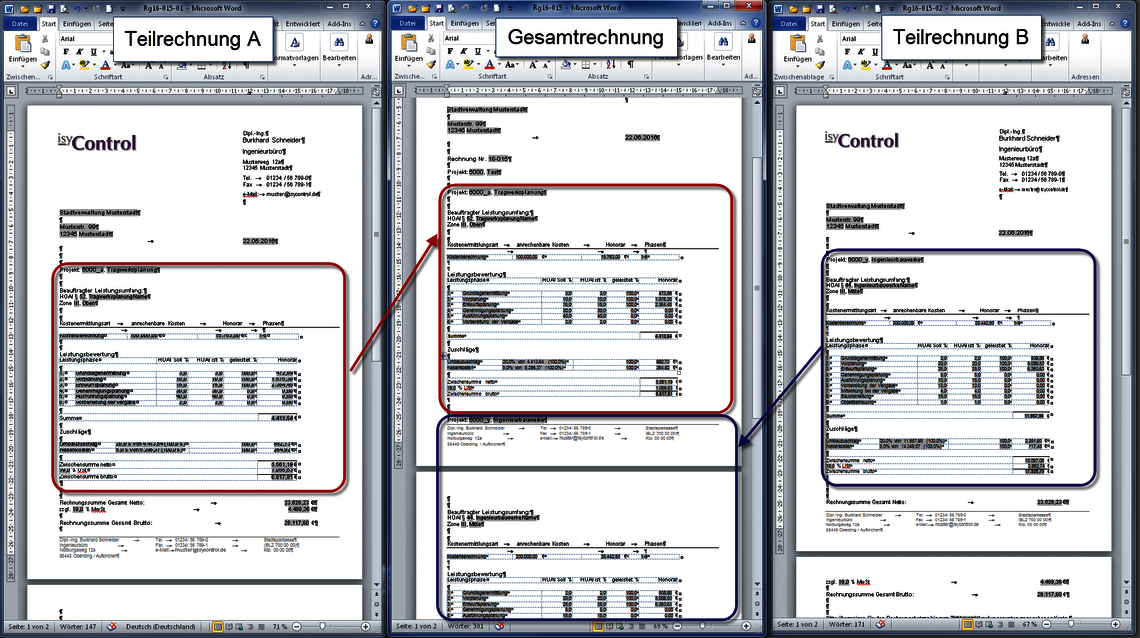The image size is (1140, 638).
Task: Open Add-Ins tab in middle Rg16-015 window
Action: (720, 23)
